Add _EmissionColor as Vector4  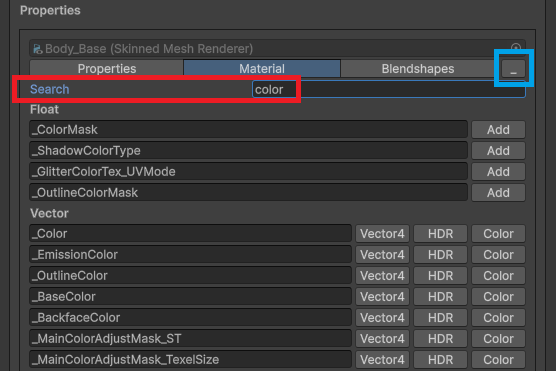click(382, 255)
